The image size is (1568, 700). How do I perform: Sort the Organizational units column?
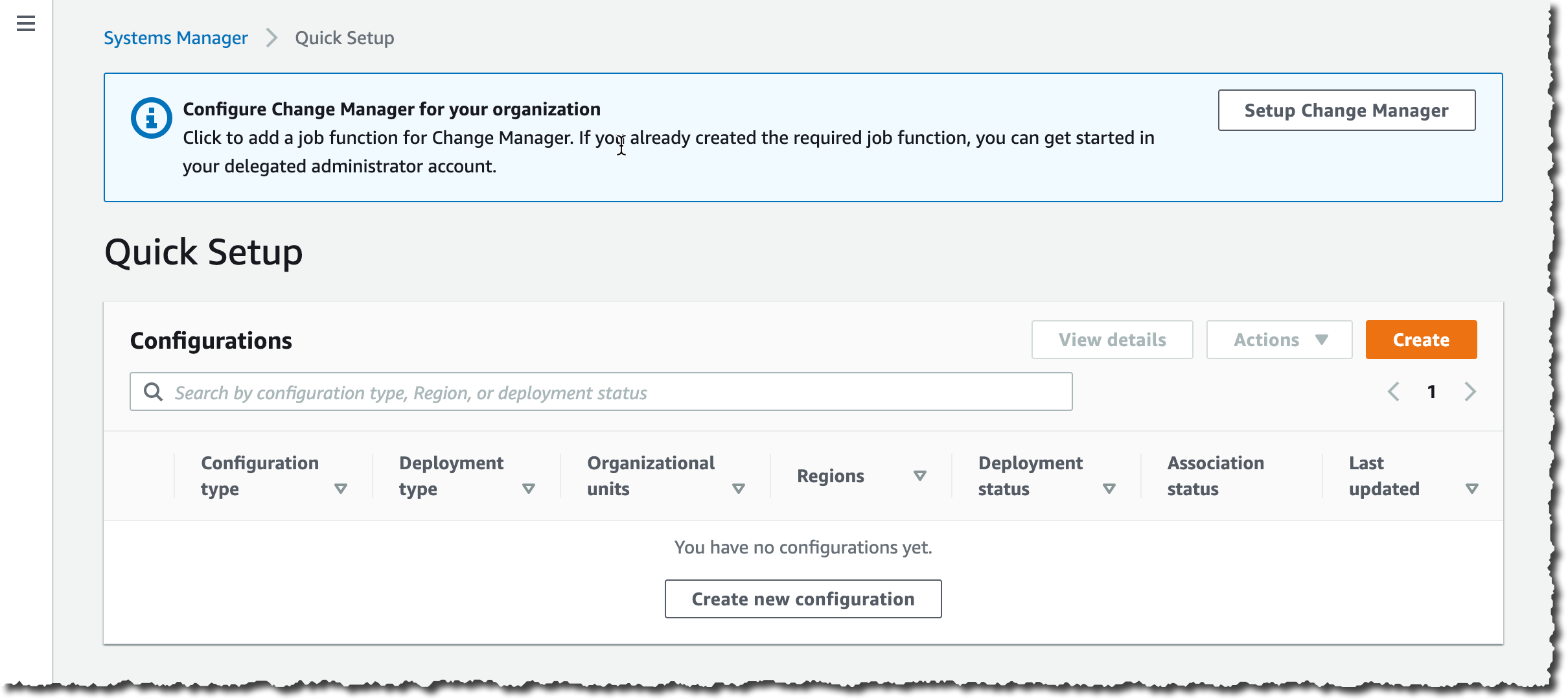(739, 489)
